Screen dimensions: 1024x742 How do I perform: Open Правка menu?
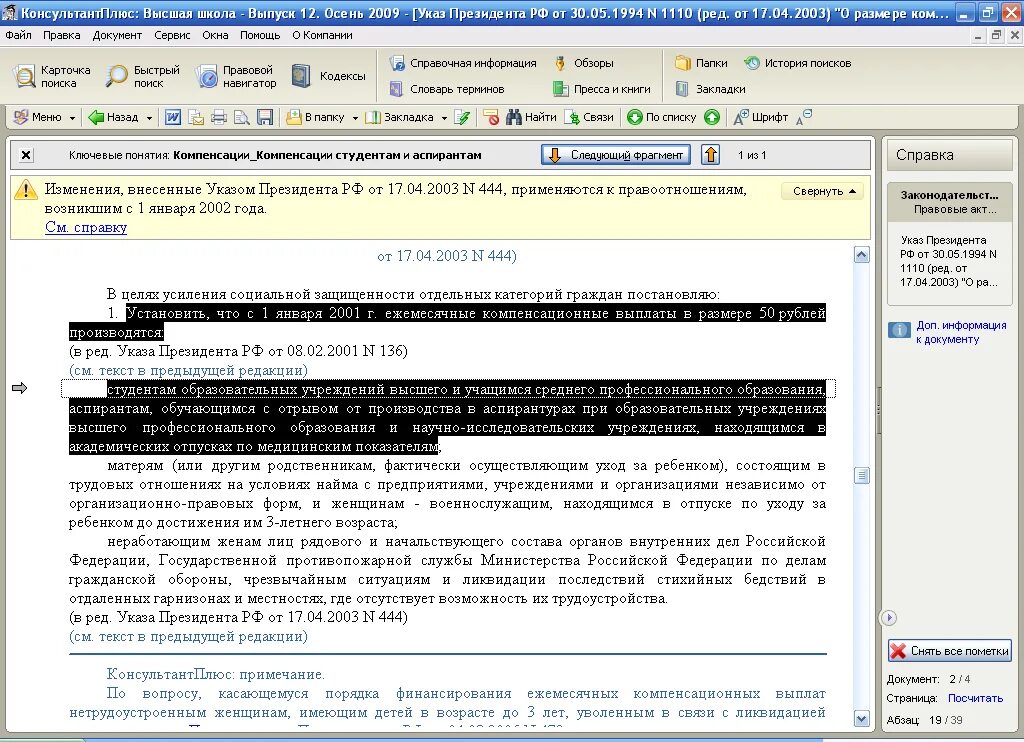[61, 35]
